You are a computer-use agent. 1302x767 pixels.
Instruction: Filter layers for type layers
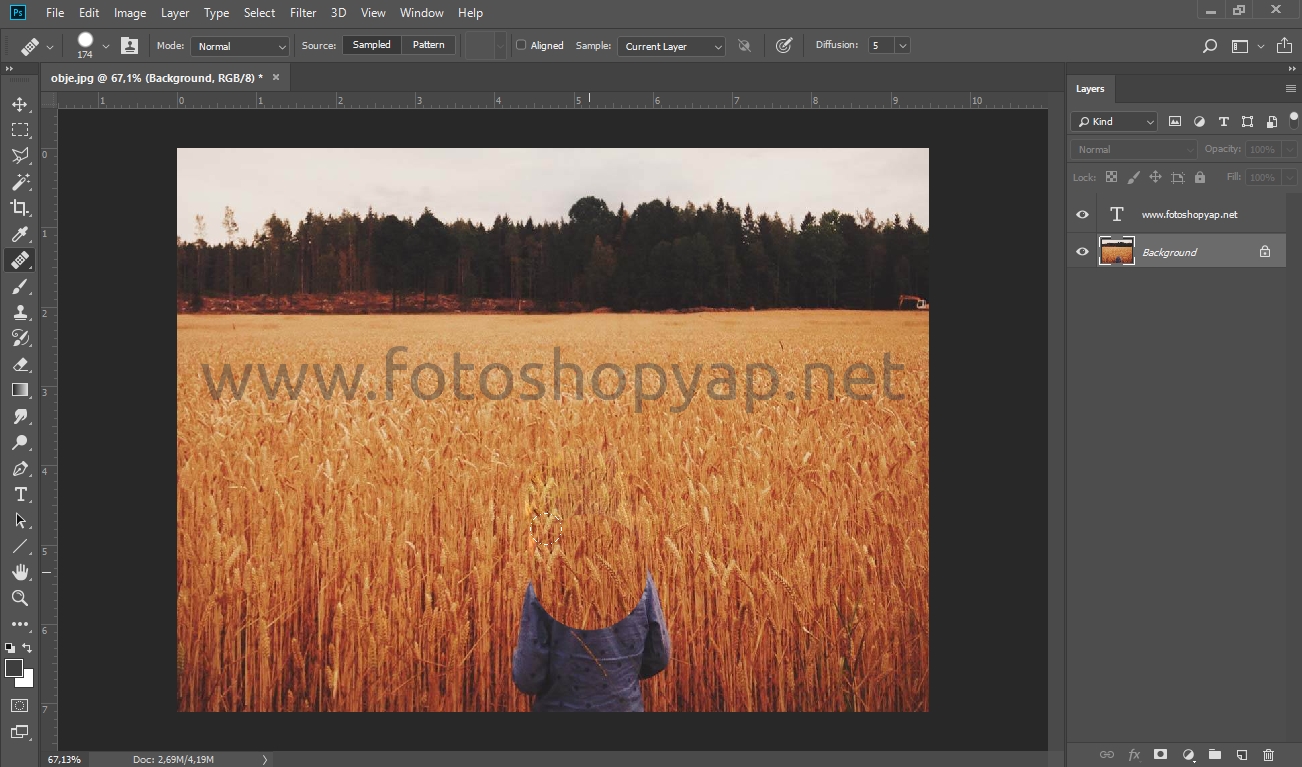1223,122
